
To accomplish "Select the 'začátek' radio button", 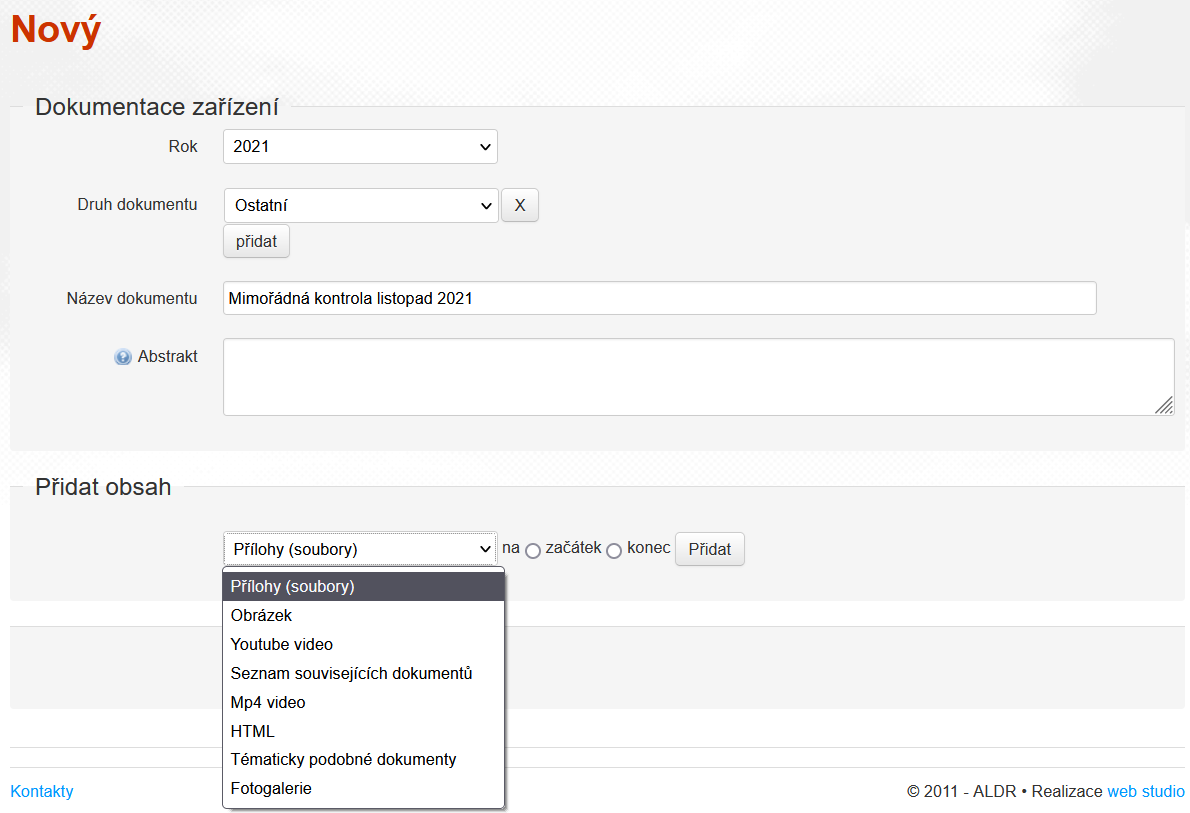I will pos(533,551).
